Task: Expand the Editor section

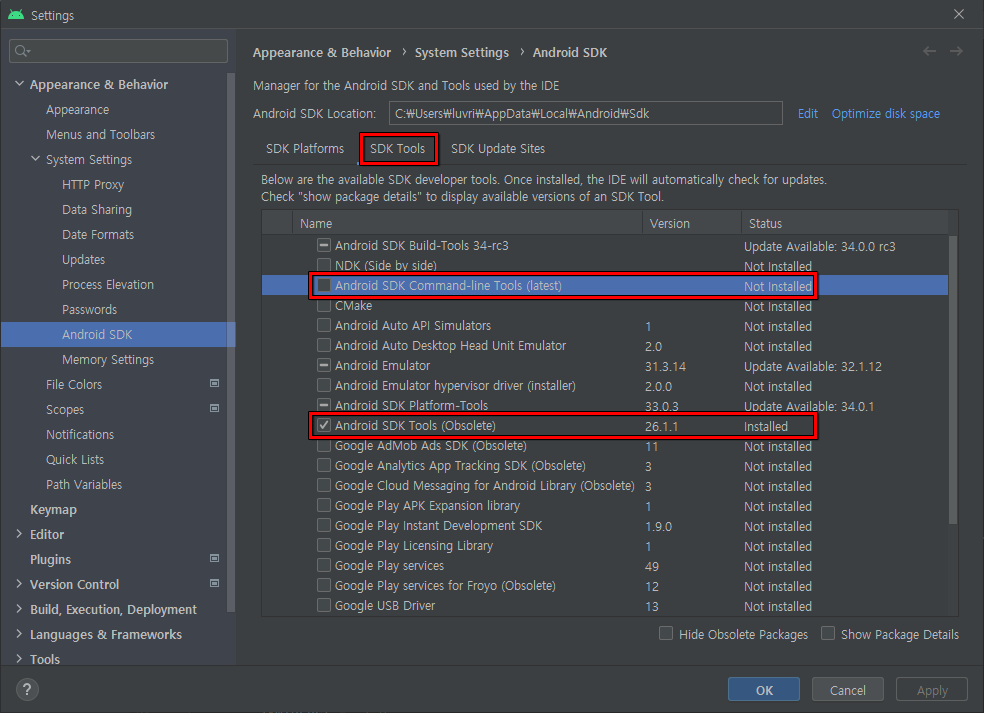Action: (19, 534)
